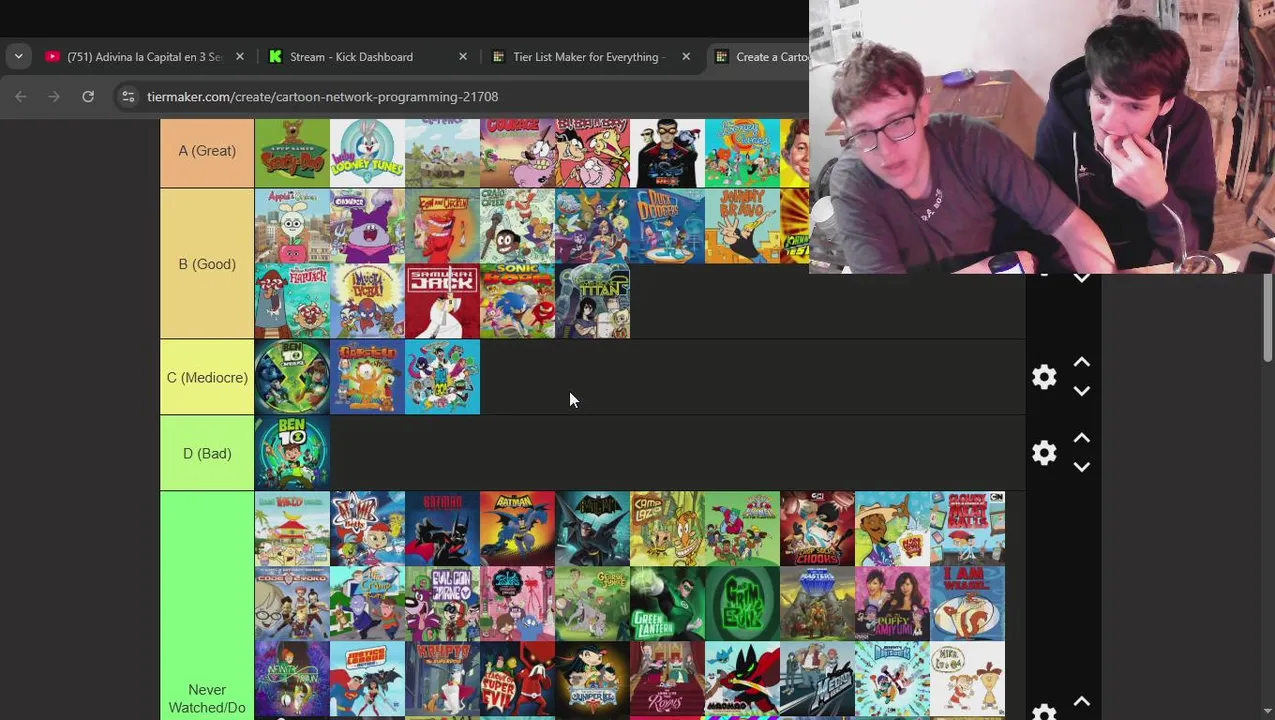Open site information icon beside the URL
The image size is (1275, 720).
pyautogui.click(x=128, y=97)
